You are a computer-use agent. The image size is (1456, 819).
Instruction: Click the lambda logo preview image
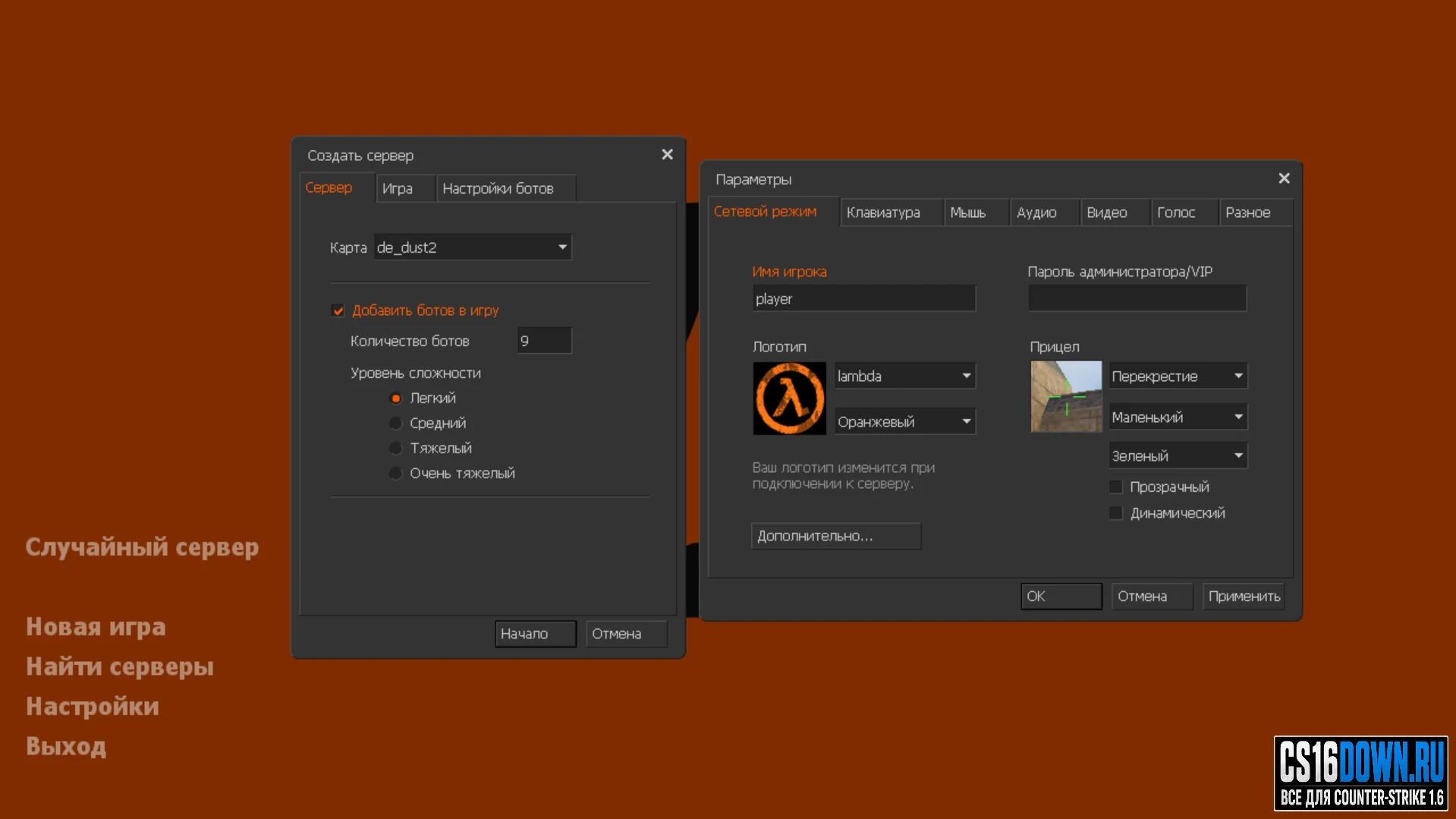(x=789, y=398)
